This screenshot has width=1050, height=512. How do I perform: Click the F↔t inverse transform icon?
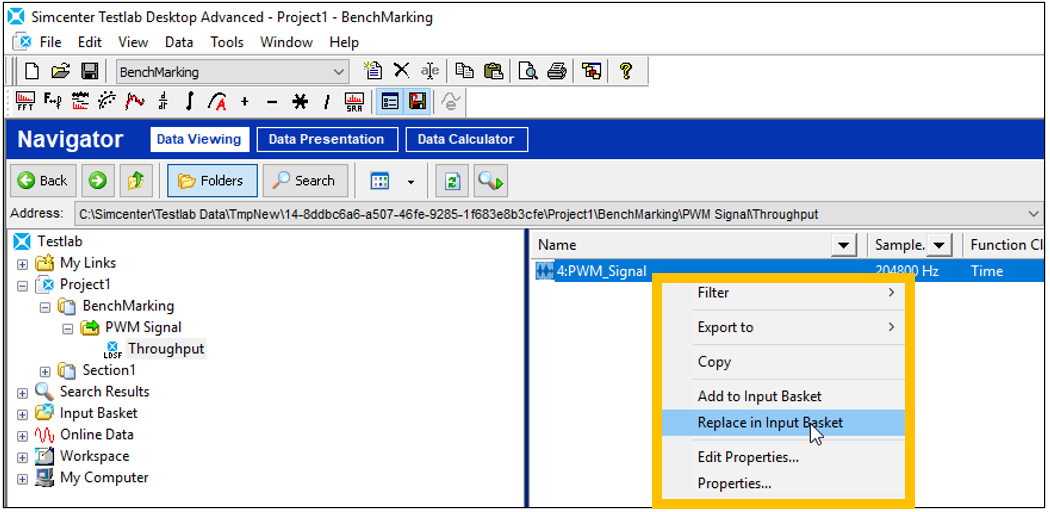53,102
